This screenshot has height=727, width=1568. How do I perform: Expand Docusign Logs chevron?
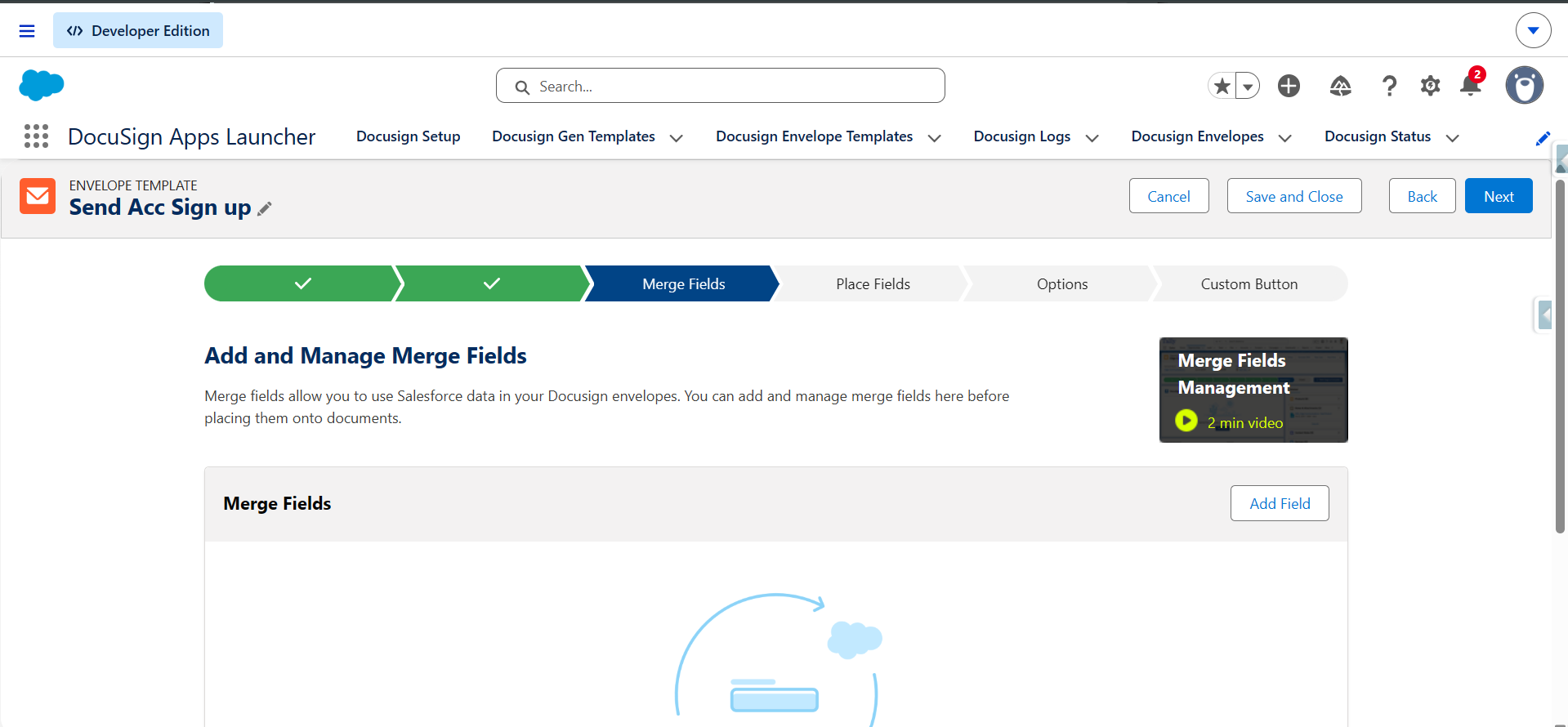[1092, 138]
